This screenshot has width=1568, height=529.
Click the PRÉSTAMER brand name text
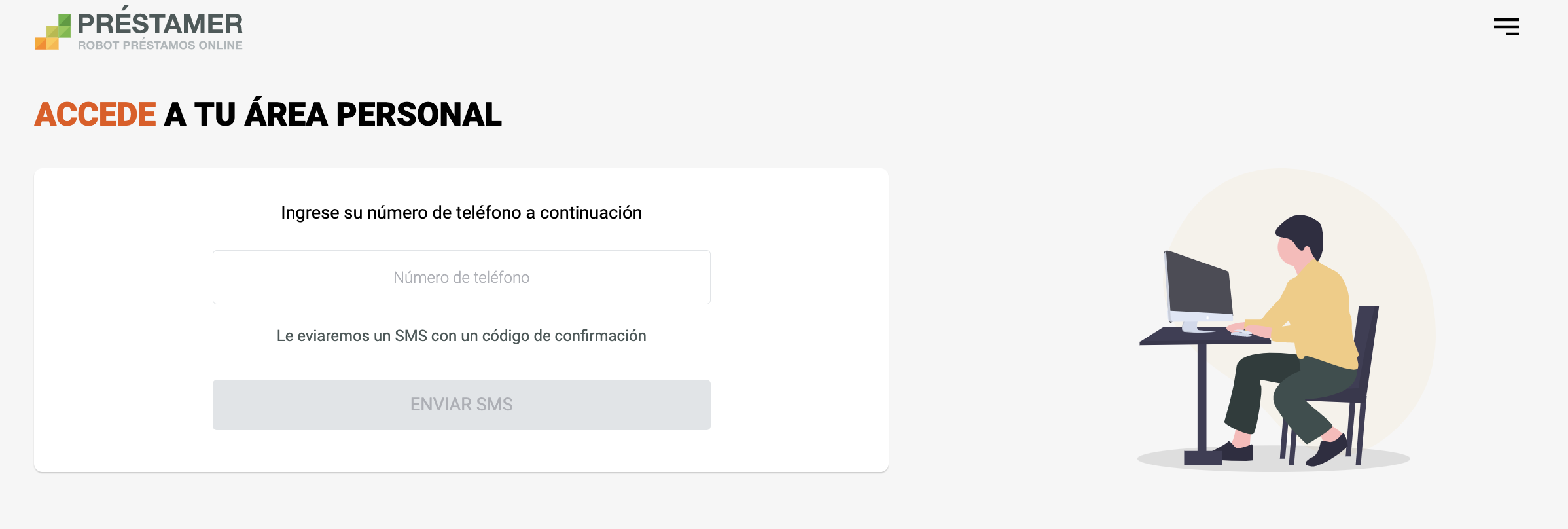160,22
